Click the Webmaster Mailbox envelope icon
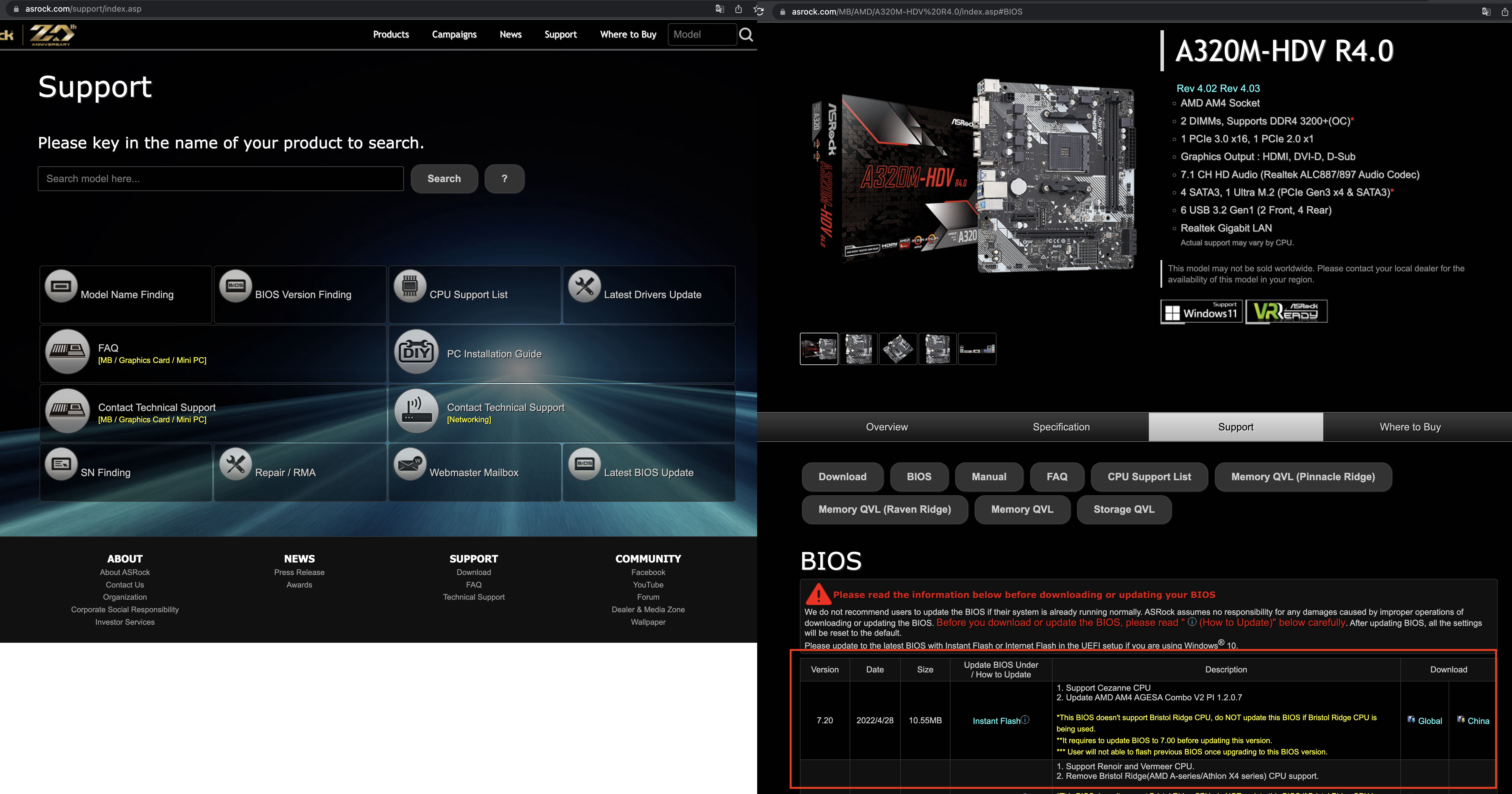 coord(410,464)
